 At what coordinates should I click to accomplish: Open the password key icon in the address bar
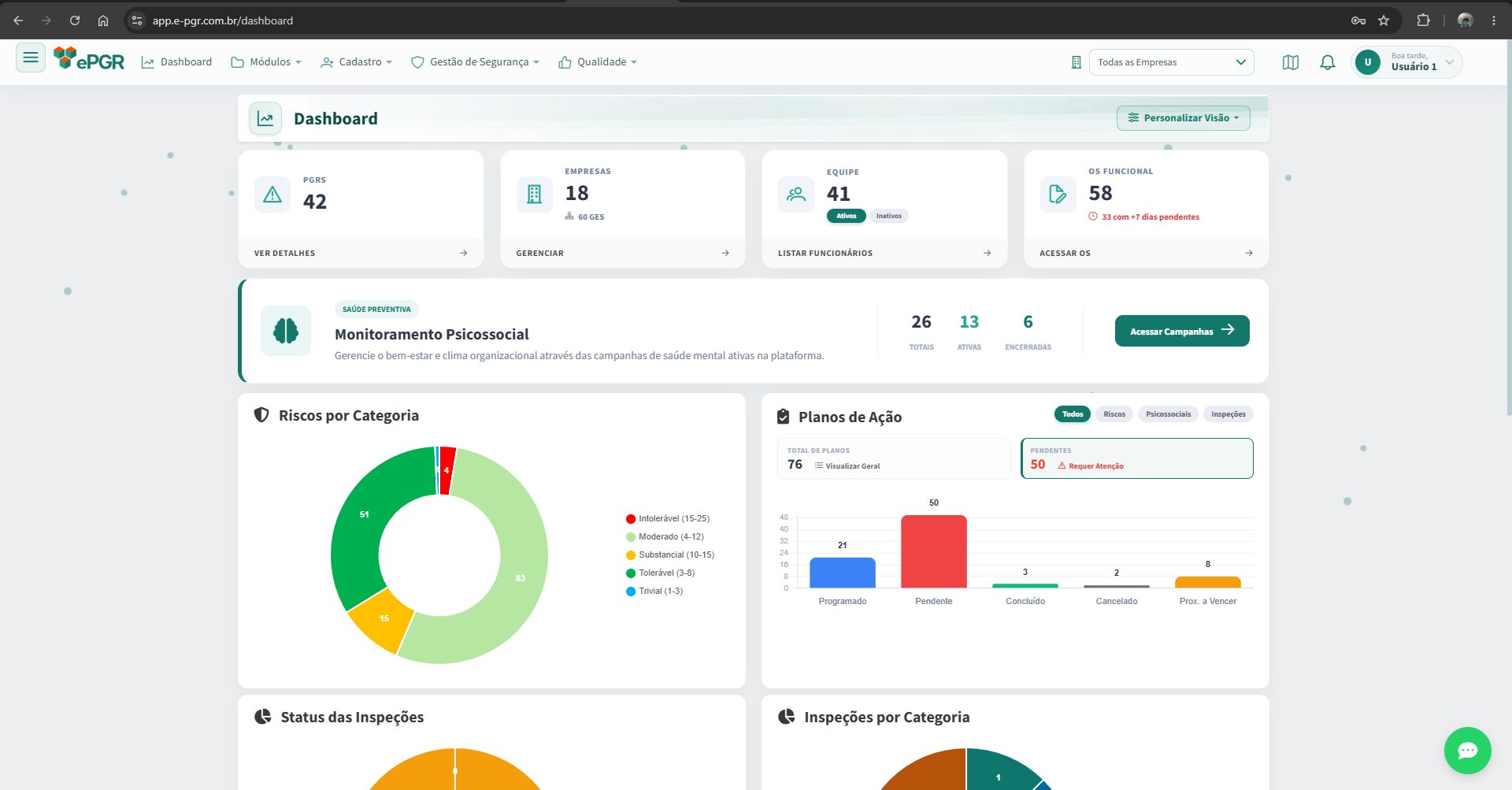click(x=1358, y=20)
